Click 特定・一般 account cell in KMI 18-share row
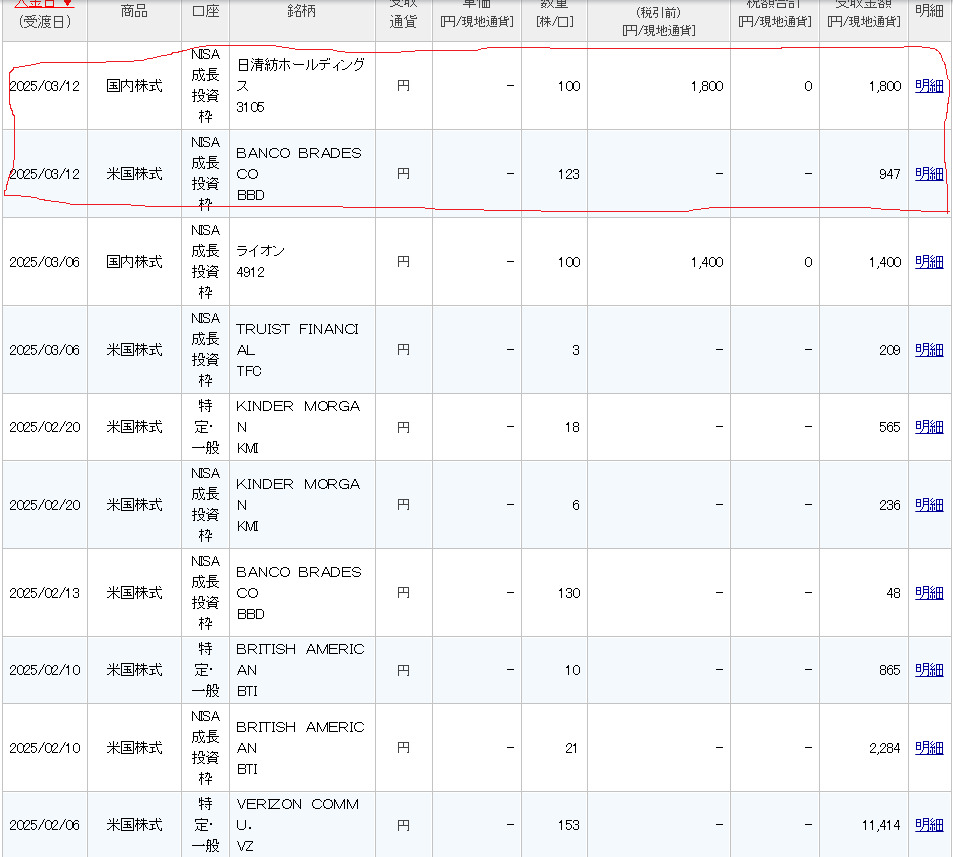The height and width of the screenshot is (857, 953). point(205,427)
